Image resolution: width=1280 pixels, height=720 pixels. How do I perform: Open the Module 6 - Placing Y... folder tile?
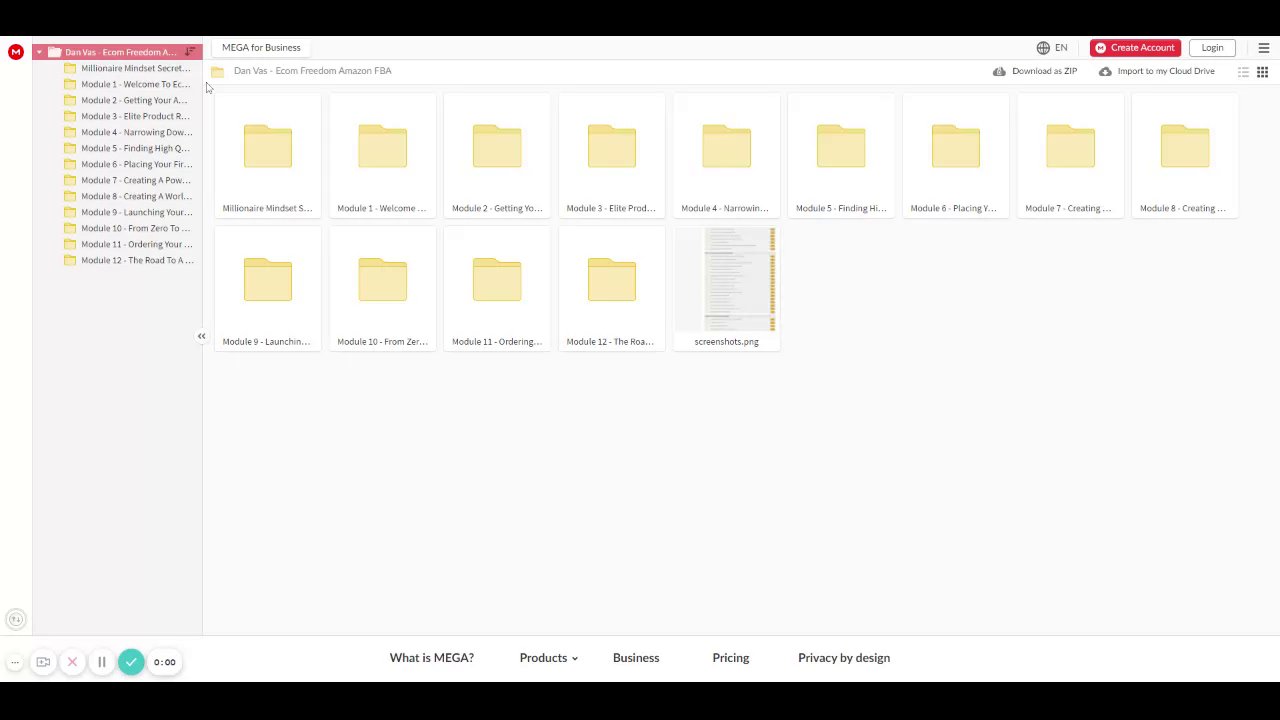pos(956,156)
